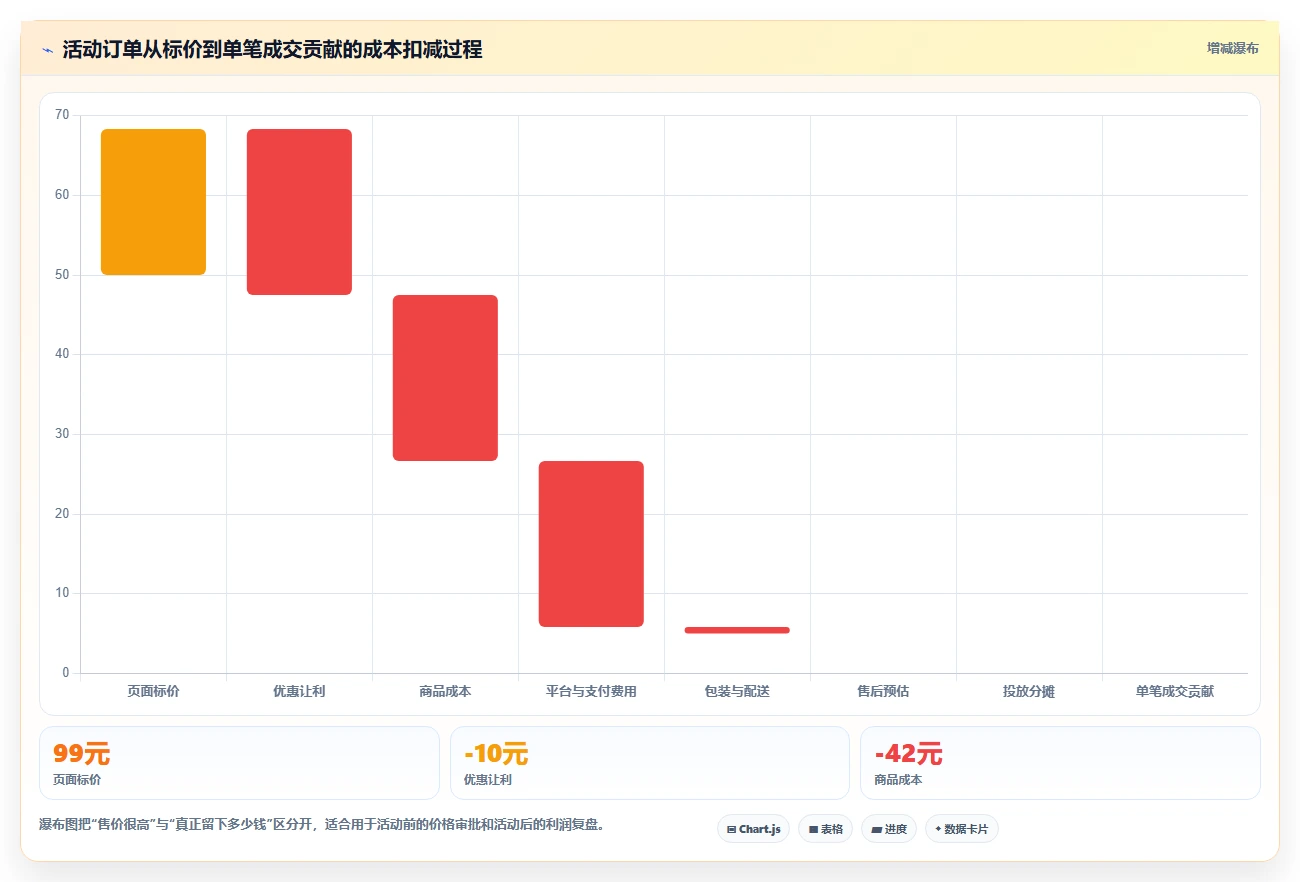Screen dimensions: 1300x882
Task: Click the footer note starting 瀑布图把
Action: tap(322, 825)
